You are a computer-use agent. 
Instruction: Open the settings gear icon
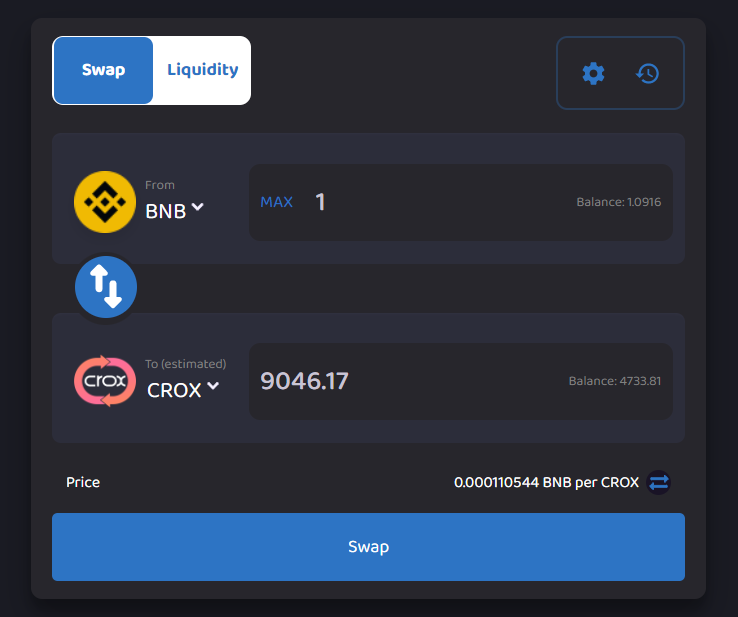click(x=593, y=73)
